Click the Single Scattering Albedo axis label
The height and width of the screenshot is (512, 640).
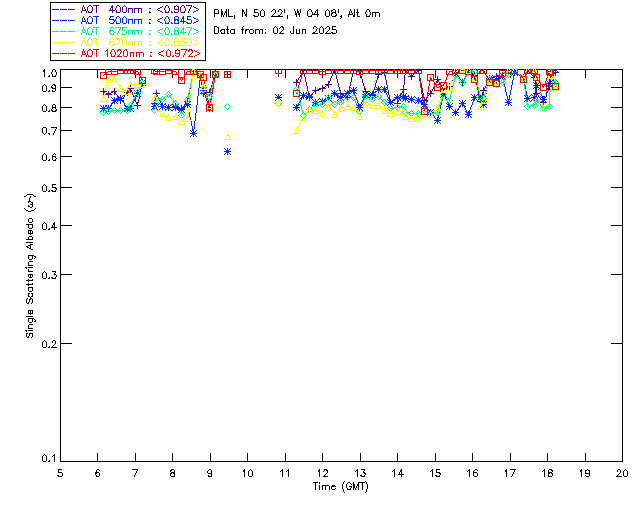[x=30, y=265]
